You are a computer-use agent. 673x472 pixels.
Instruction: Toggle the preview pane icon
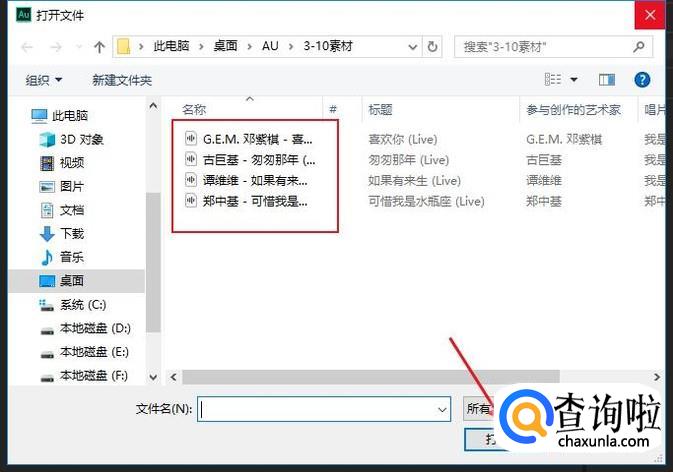point(606,79)
